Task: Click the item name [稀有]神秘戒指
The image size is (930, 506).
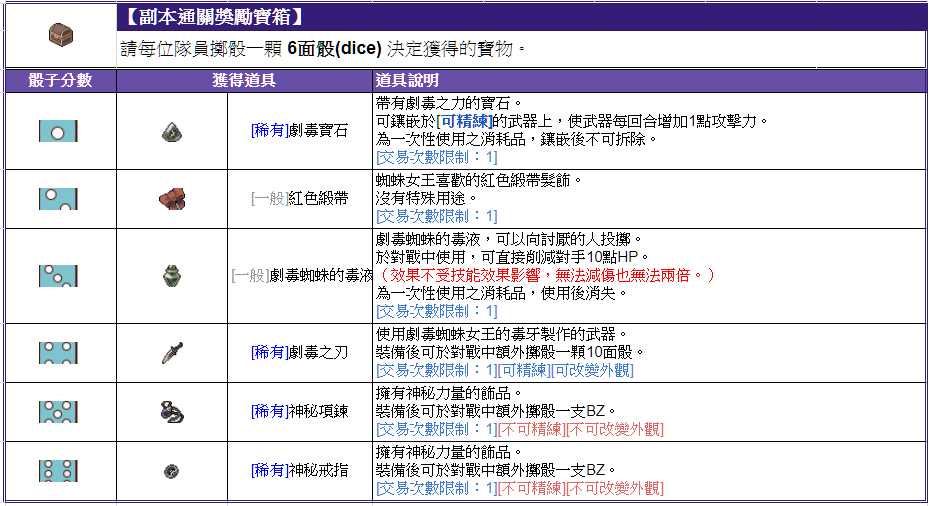Action: pos(300,470)
